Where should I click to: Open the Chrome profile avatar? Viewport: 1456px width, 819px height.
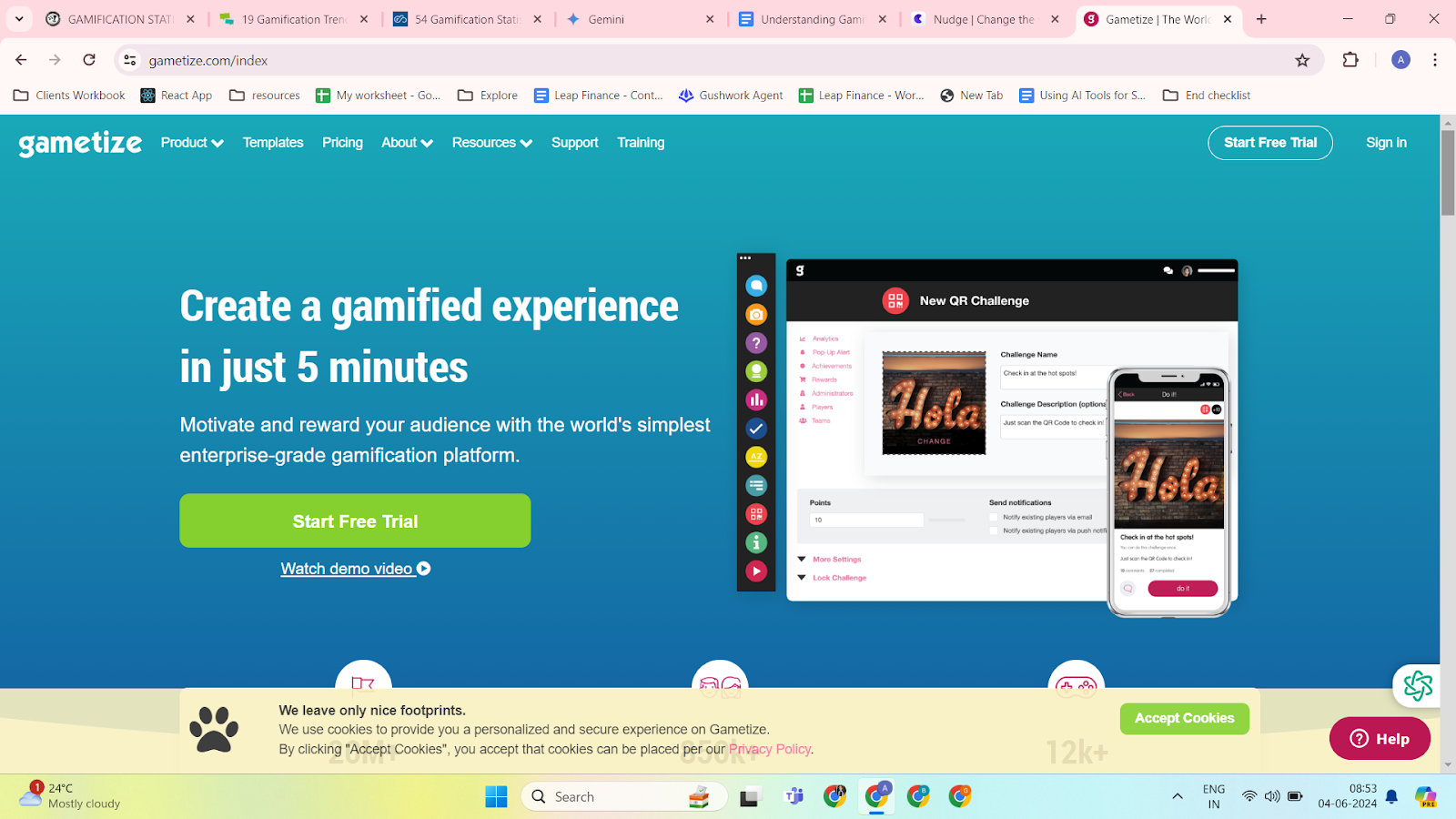click(x=1401, y=60)
